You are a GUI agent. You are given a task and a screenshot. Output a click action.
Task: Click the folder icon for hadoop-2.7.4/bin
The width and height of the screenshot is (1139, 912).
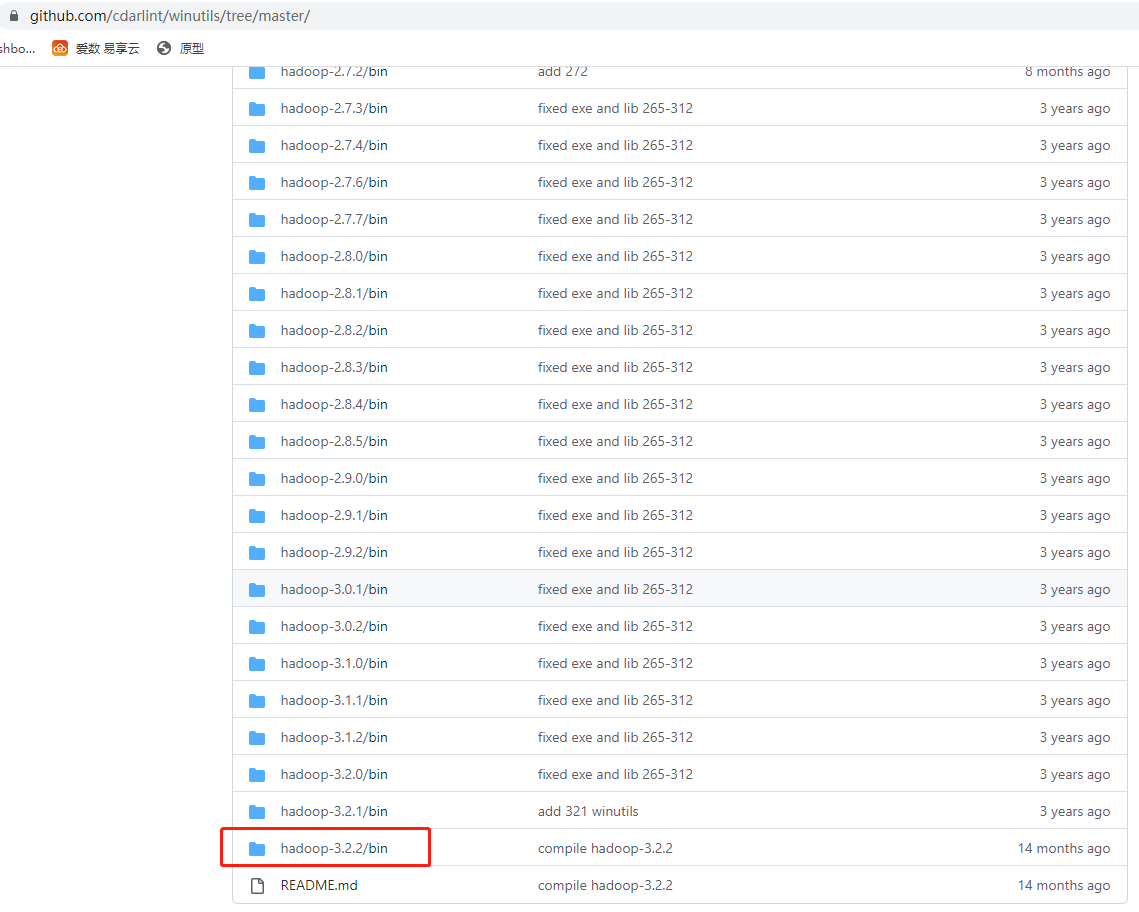[x=257, y=146]
